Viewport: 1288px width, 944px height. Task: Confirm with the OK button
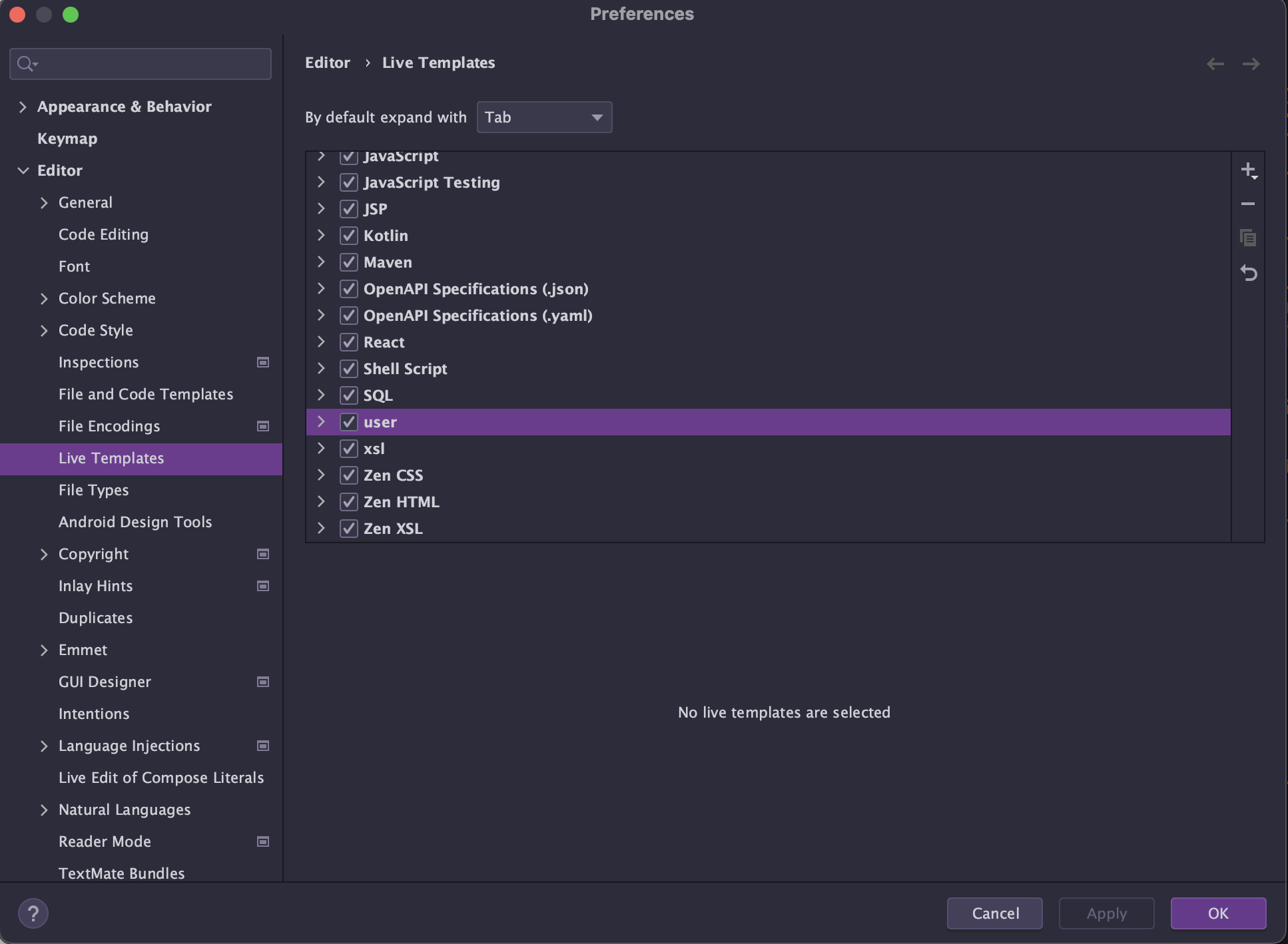point(1217,913)
